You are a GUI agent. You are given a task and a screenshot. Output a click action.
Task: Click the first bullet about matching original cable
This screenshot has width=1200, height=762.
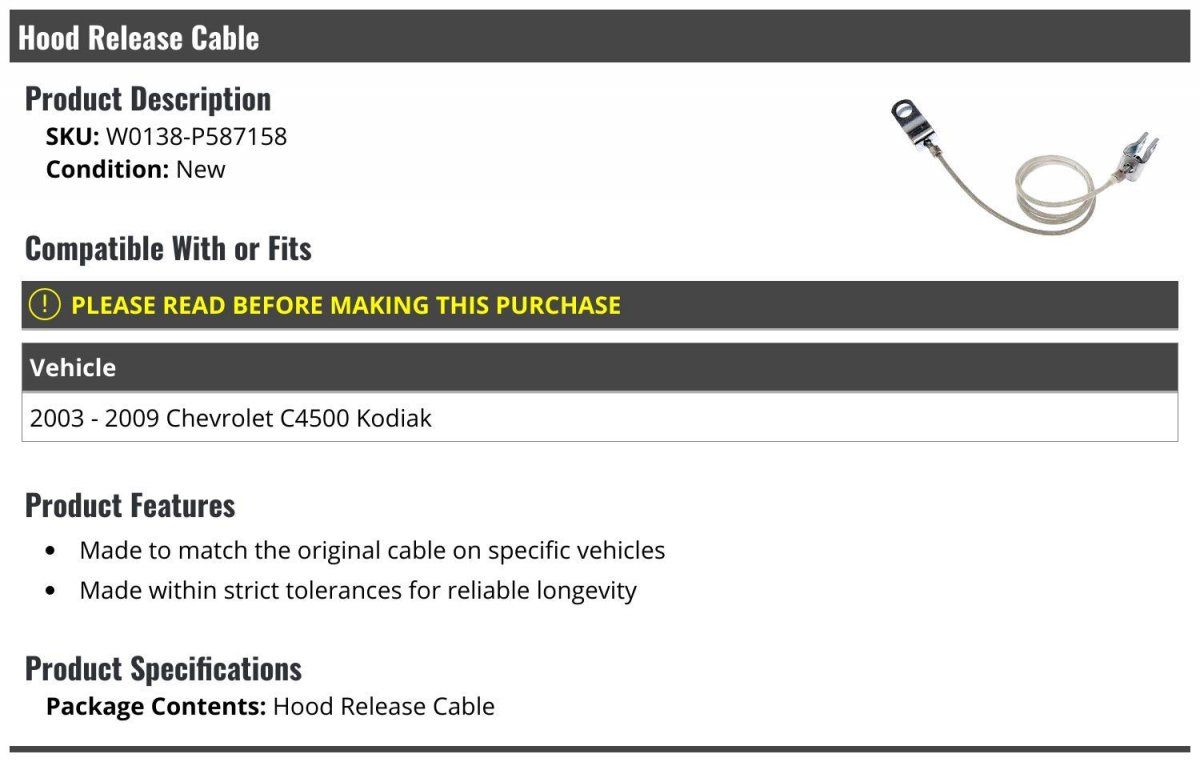[x=372, y=550]
